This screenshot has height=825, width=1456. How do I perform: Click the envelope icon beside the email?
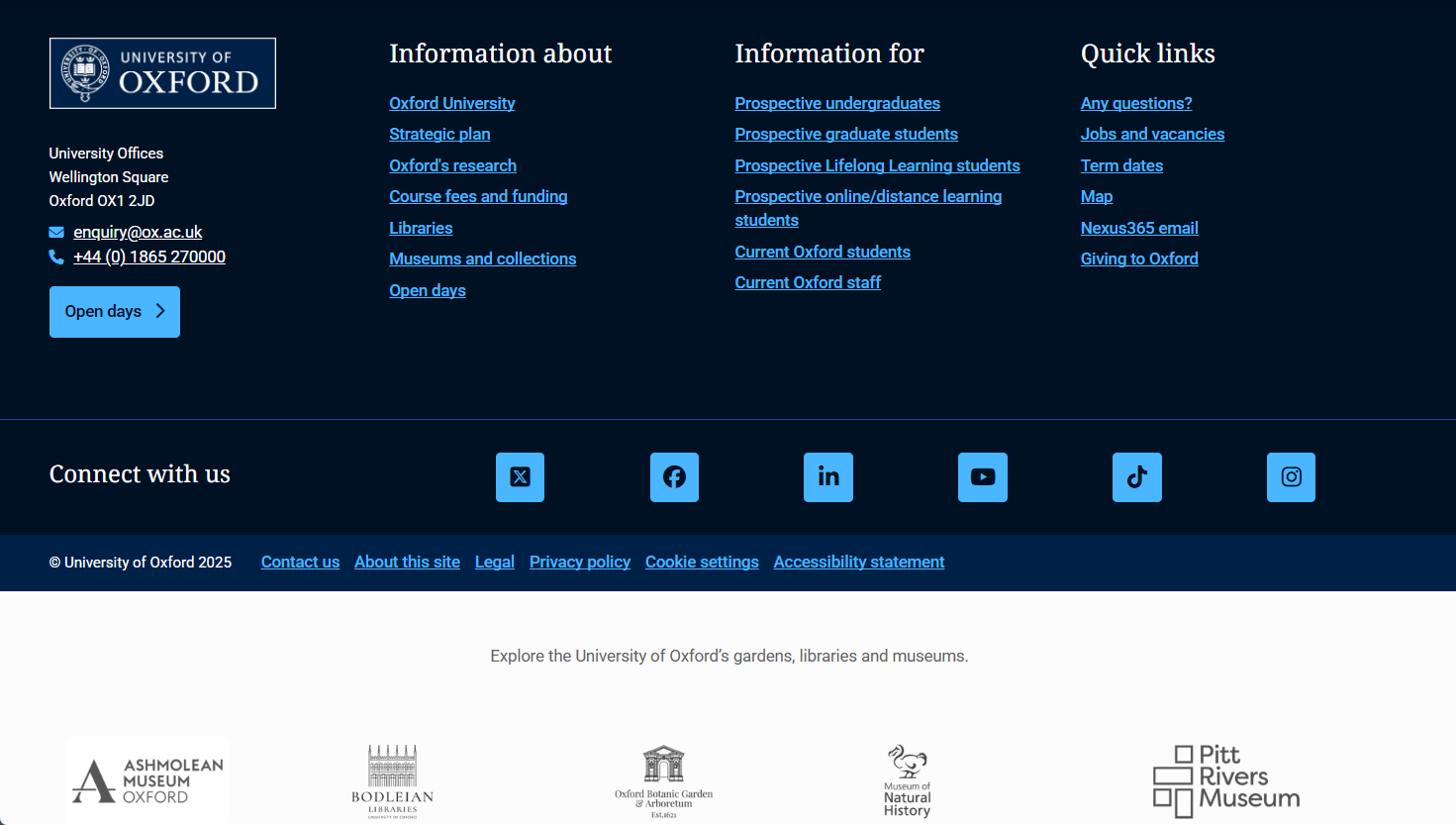(x=56, y=231)
